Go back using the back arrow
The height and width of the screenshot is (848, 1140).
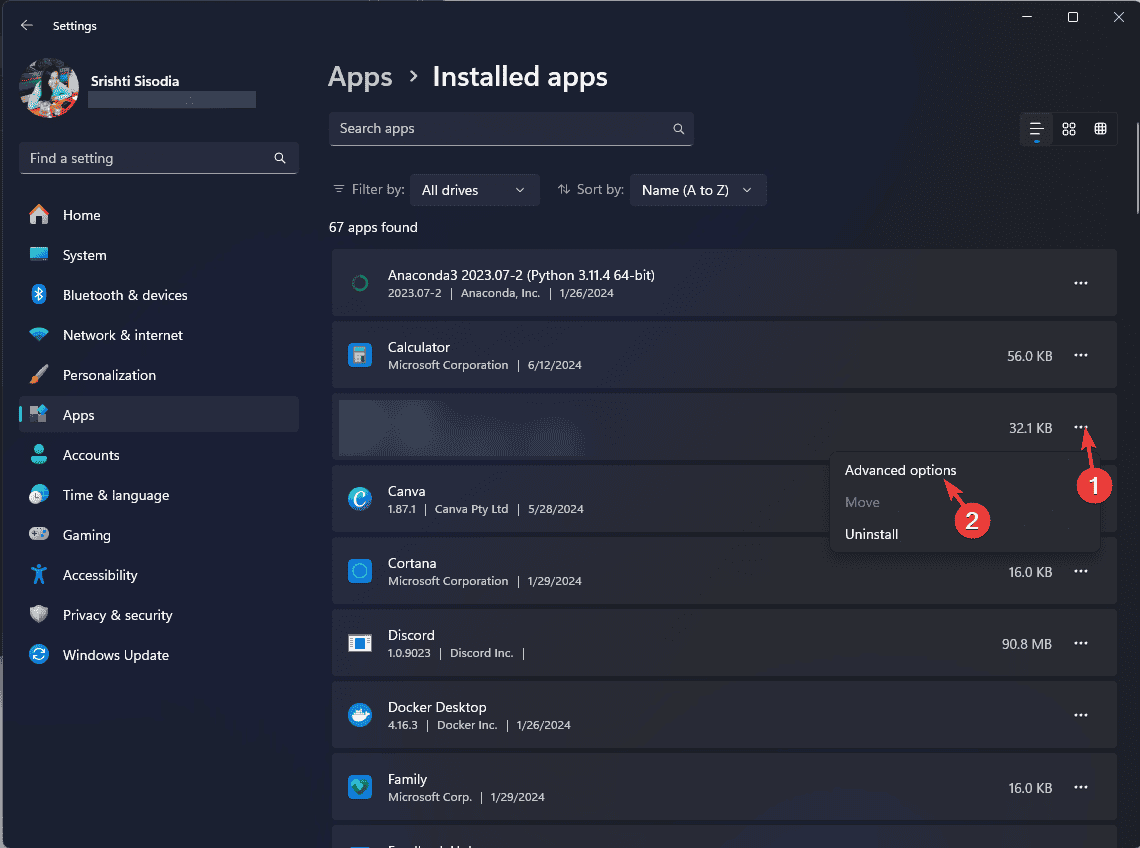click(27, 25)
